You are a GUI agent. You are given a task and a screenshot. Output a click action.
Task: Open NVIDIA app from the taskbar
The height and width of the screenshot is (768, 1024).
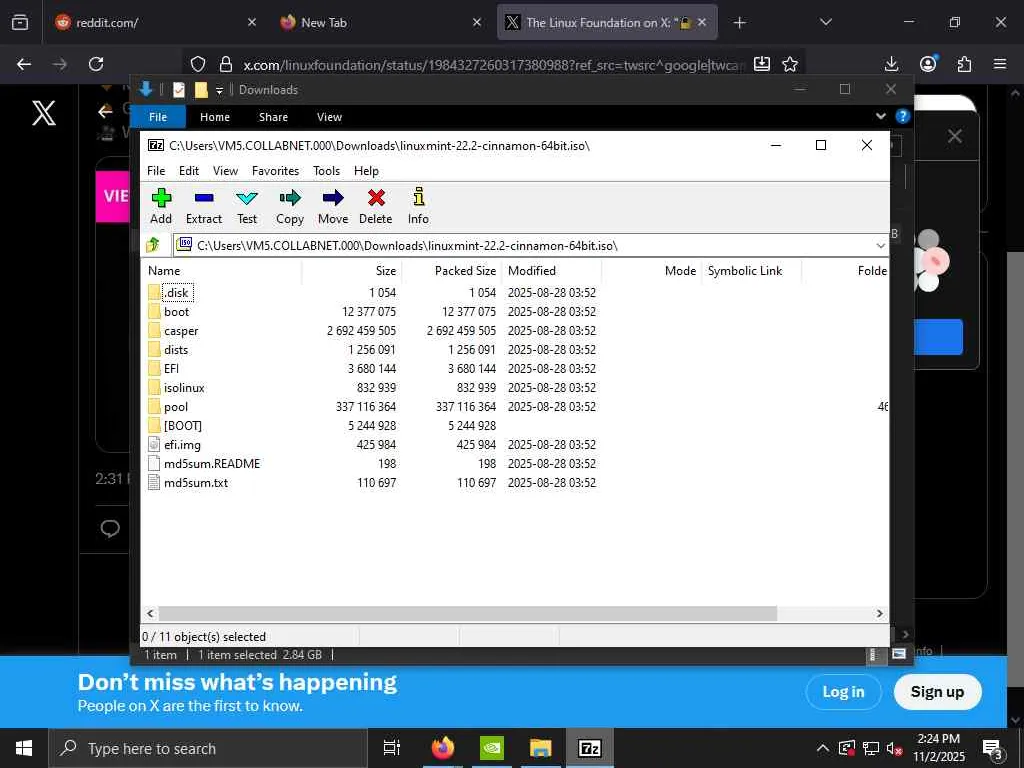coord(492,748)
